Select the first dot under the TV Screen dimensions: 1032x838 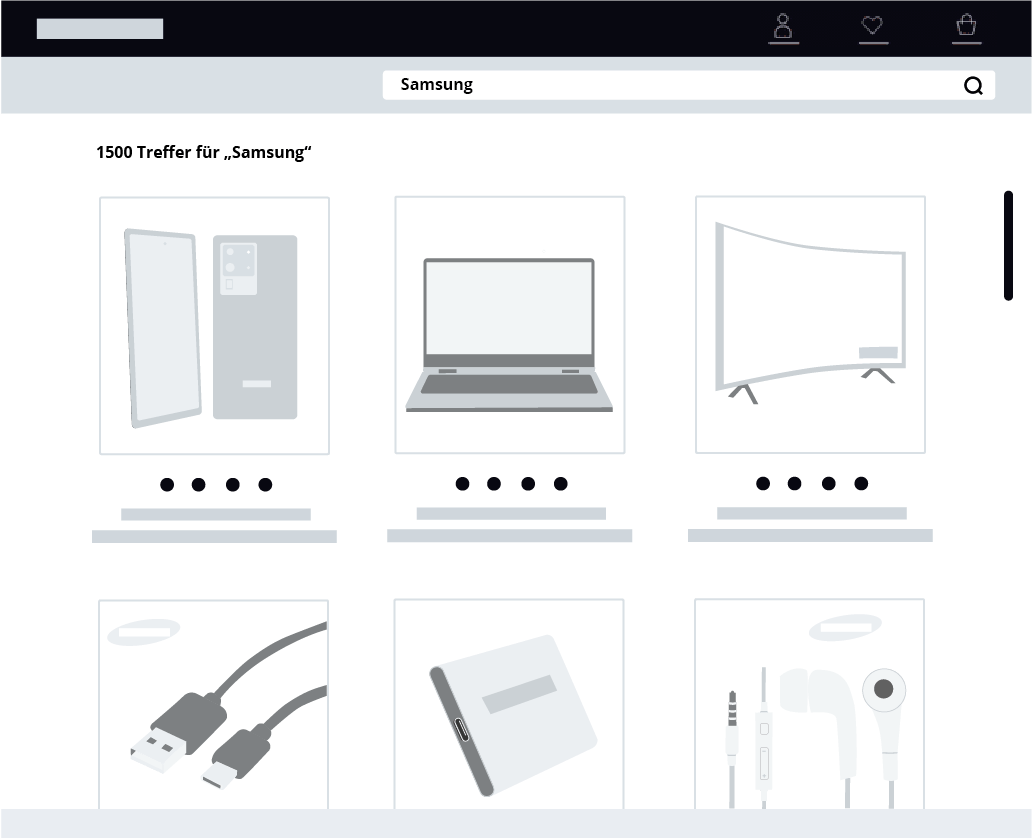(763, 484)
